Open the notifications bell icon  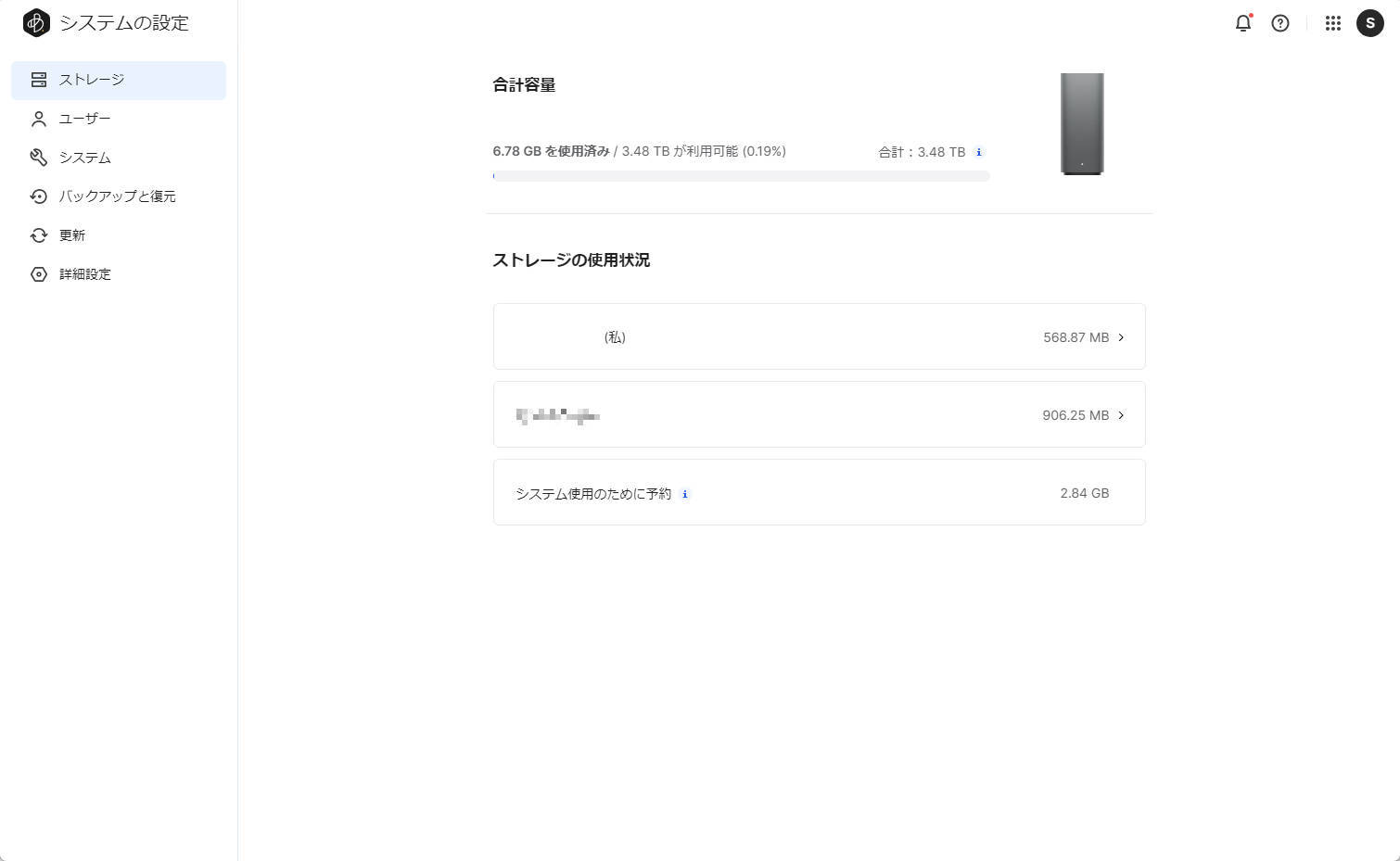click(x=1242, y=23)
